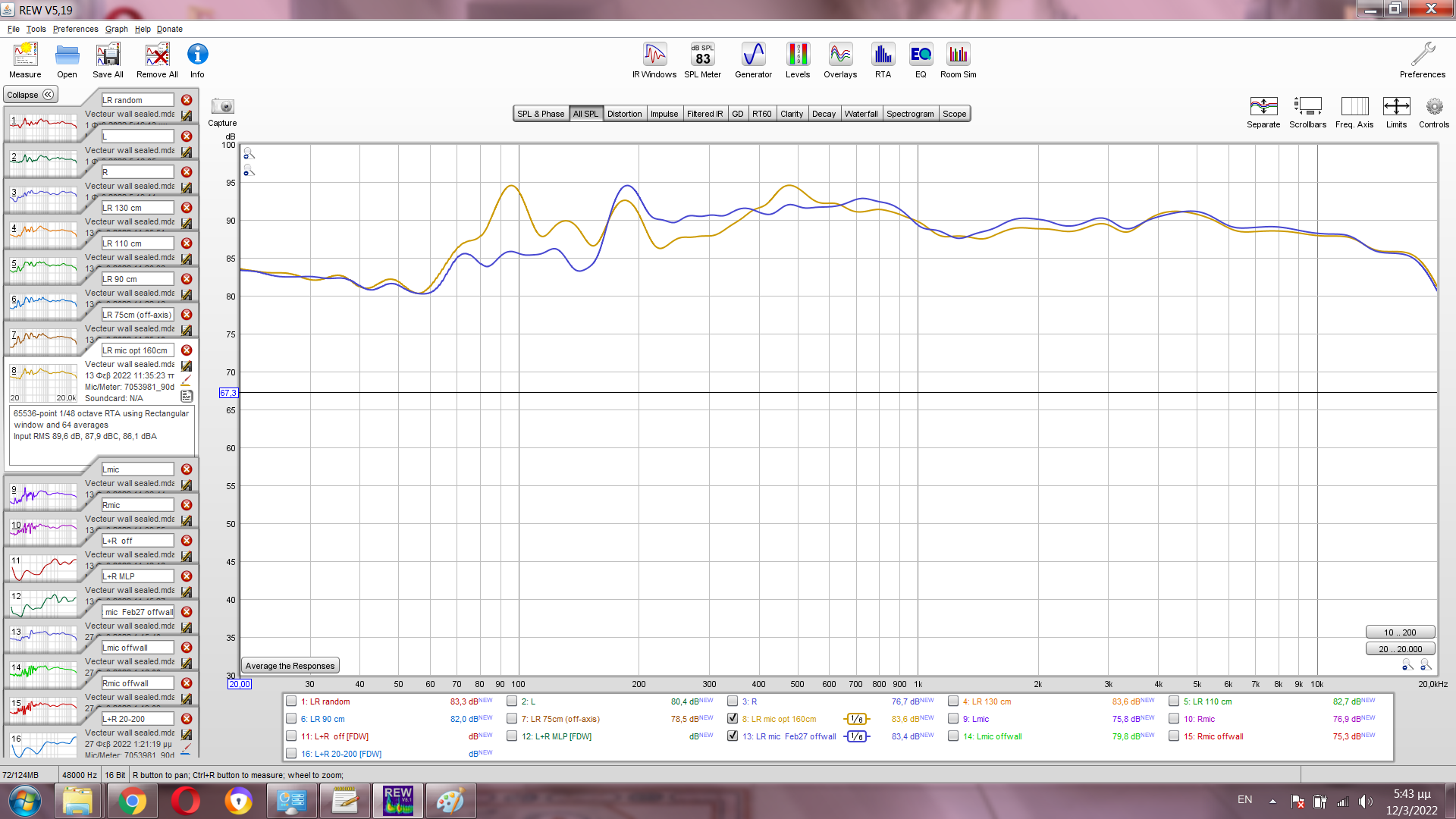Enable the Lmic offwall trace checkbox

[953, 736]
